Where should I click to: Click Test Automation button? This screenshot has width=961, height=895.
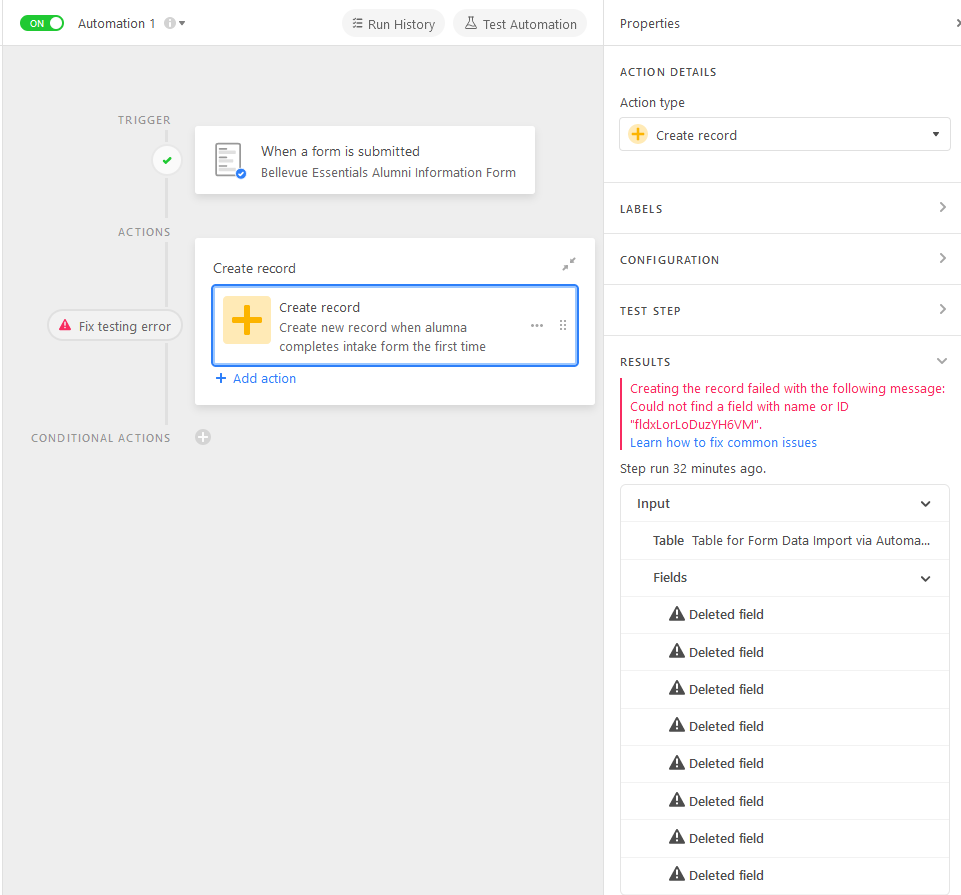[520, 24]
